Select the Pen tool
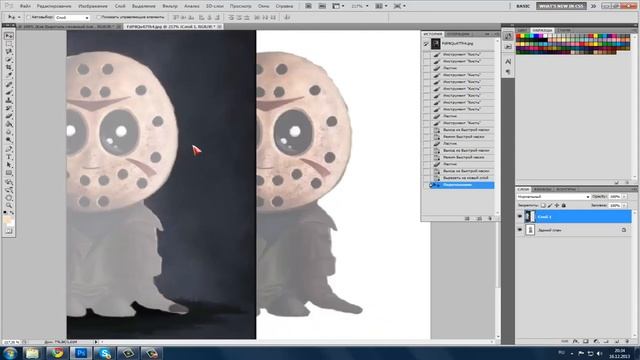The width and height of the screenshot is (640, 360). 9,149
